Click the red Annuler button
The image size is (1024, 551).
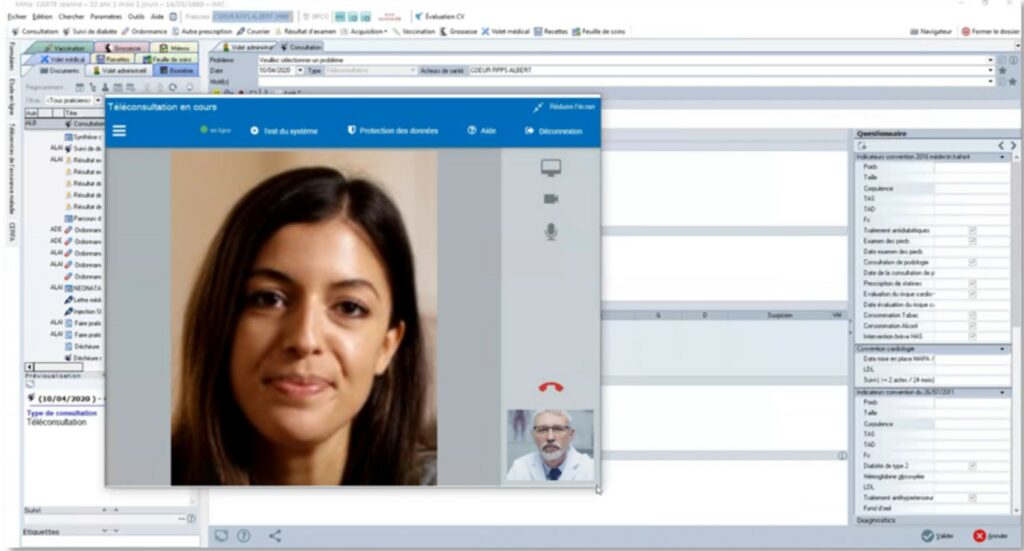pos(991,536)
